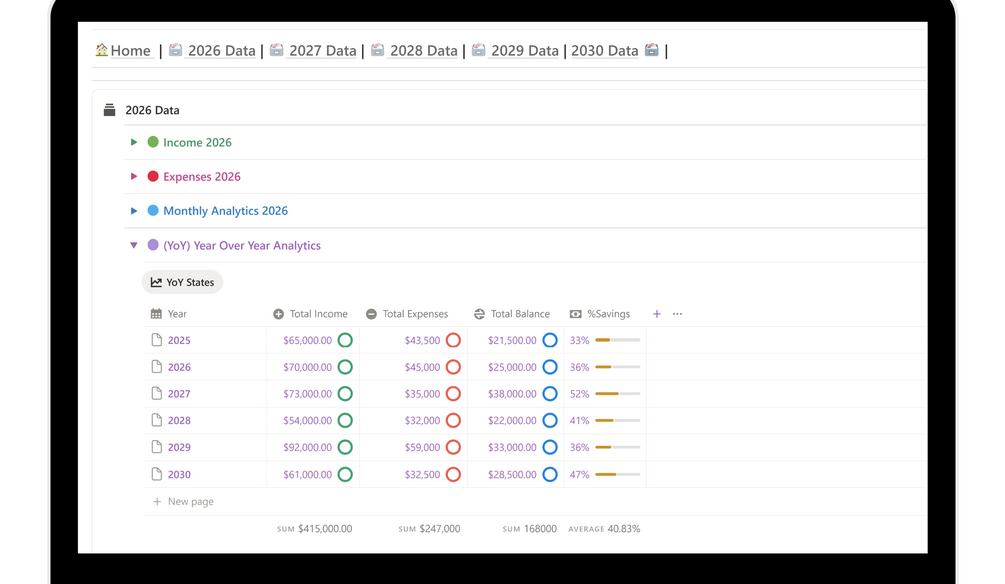Open the table more options ellipsis
This screenshot has height=584, width=1005.
677,314
